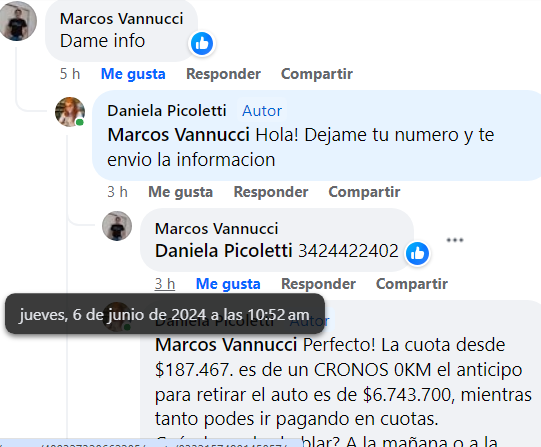This screenshot has height=447, width=541.
Task: Click the "5 h" timestamp link
Action: click(x=70, y=74)
